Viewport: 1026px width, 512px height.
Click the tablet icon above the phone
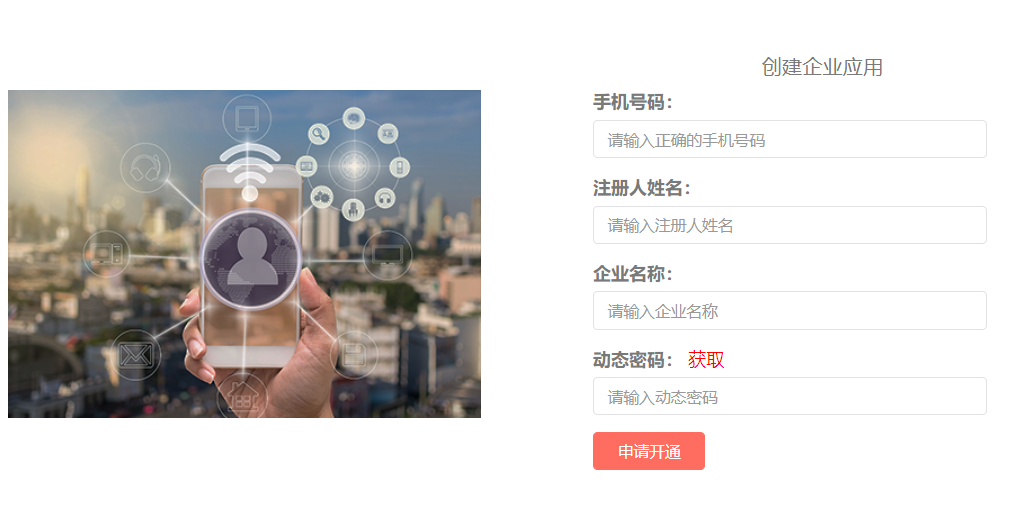pyautogui.click(x=247, y=120)
